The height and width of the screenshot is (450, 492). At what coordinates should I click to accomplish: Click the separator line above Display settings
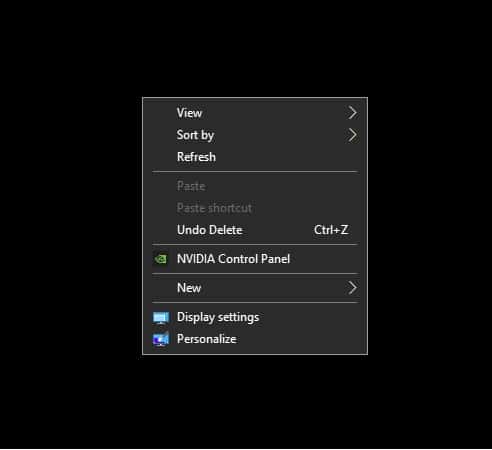coord(255,303)
